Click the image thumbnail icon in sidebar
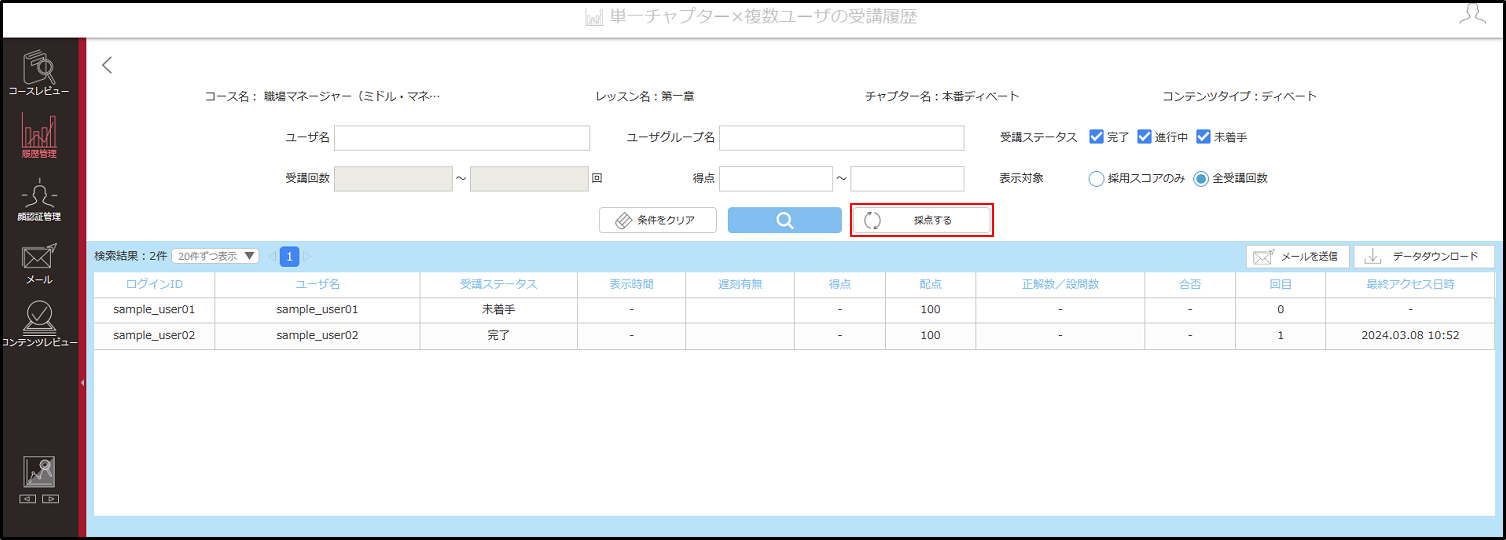Screen dimensions: 1506x540 [39, 472]
